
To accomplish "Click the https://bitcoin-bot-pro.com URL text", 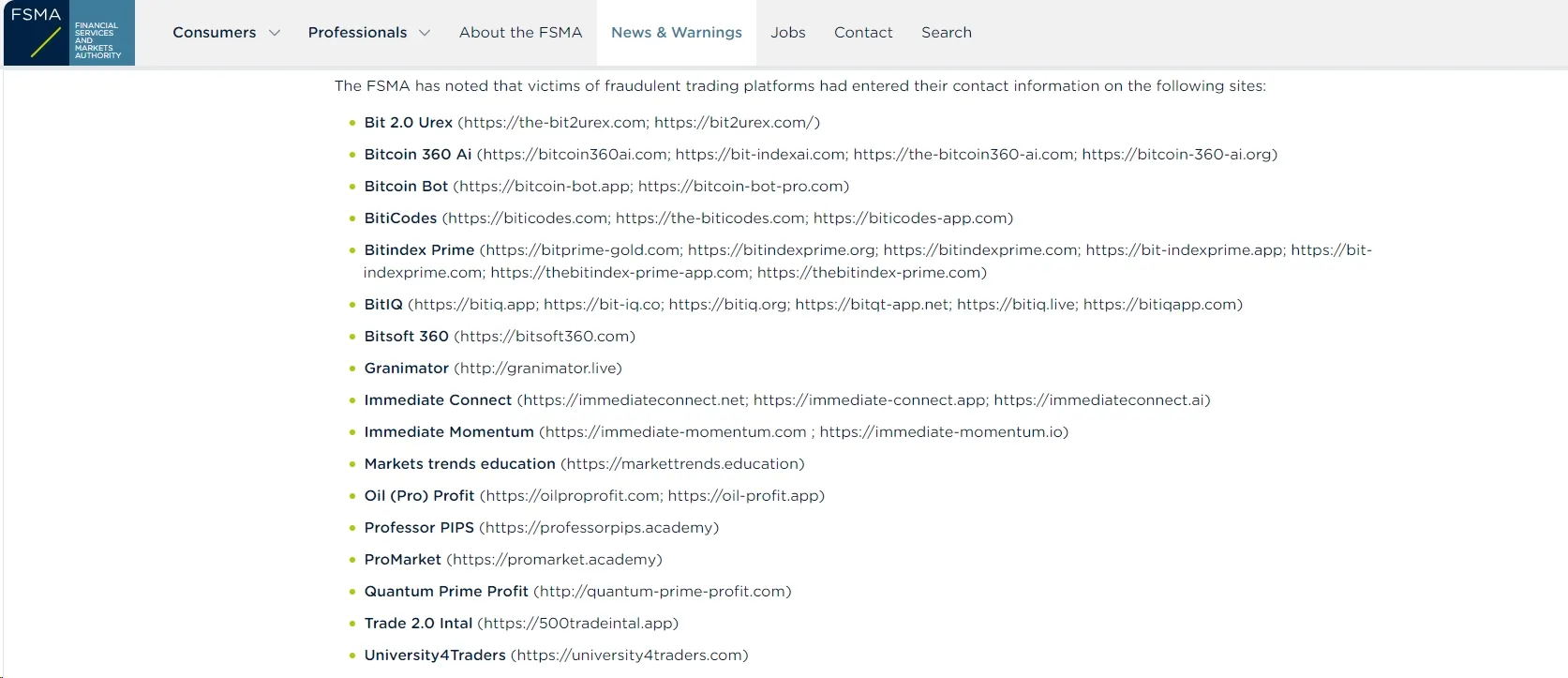I will (740, 187).
